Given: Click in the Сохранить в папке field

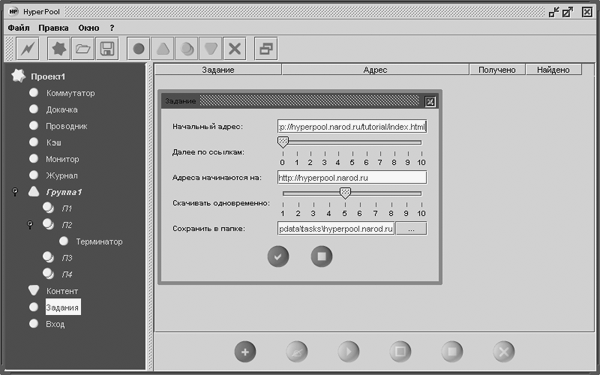Looking at the screenshot, I should 336,228.
